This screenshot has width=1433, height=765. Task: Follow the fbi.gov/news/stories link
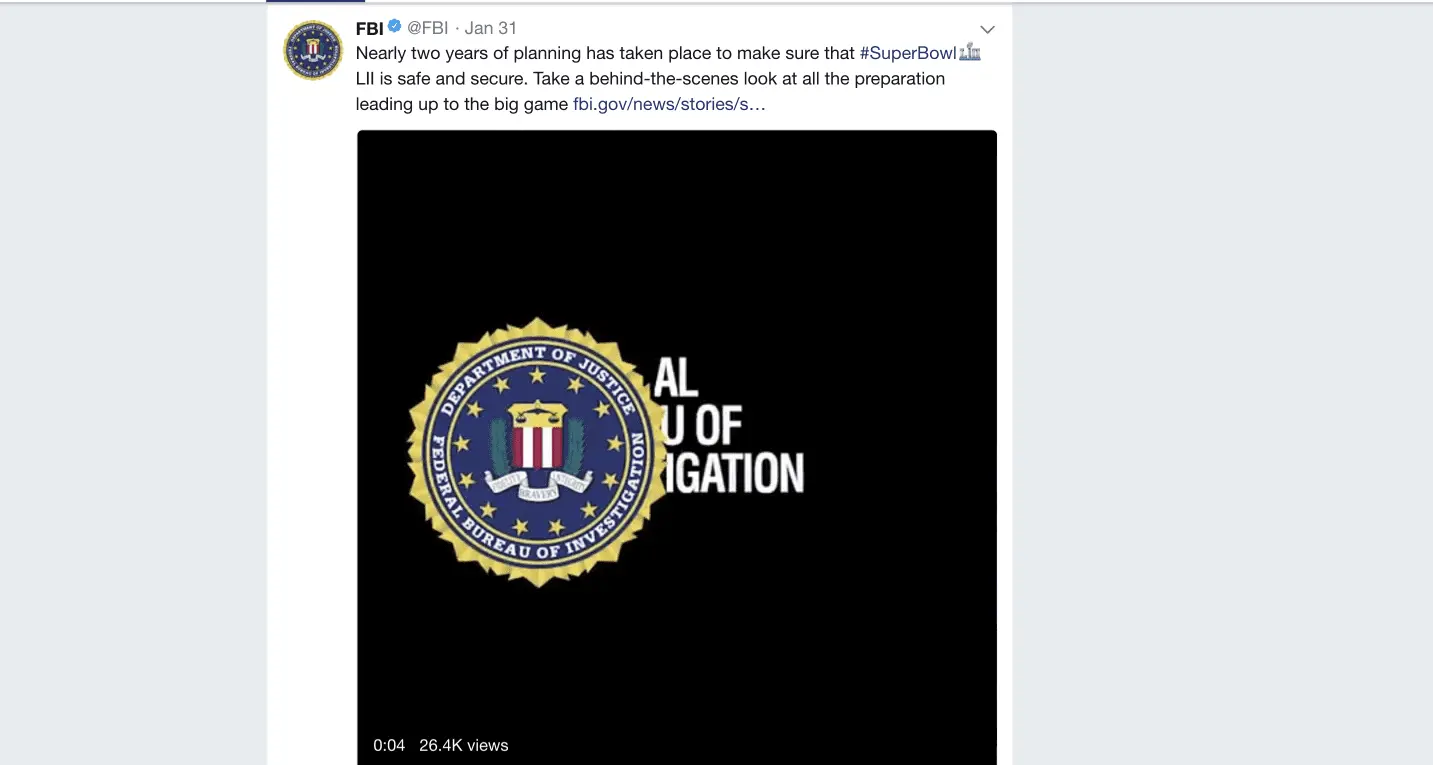coord(669,104)
